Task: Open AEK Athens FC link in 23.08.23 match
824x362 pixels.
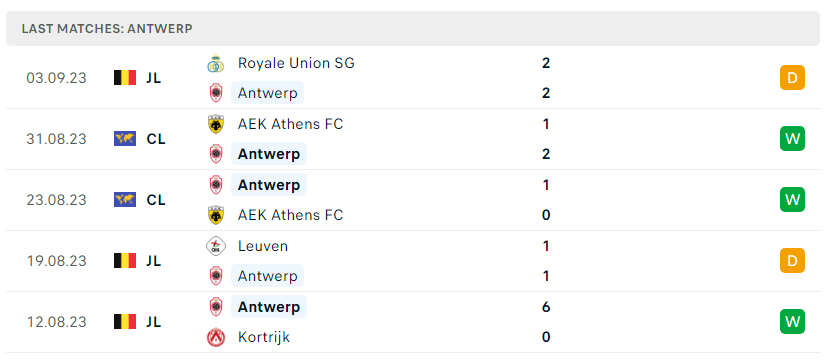Action: tap(291, 215)
